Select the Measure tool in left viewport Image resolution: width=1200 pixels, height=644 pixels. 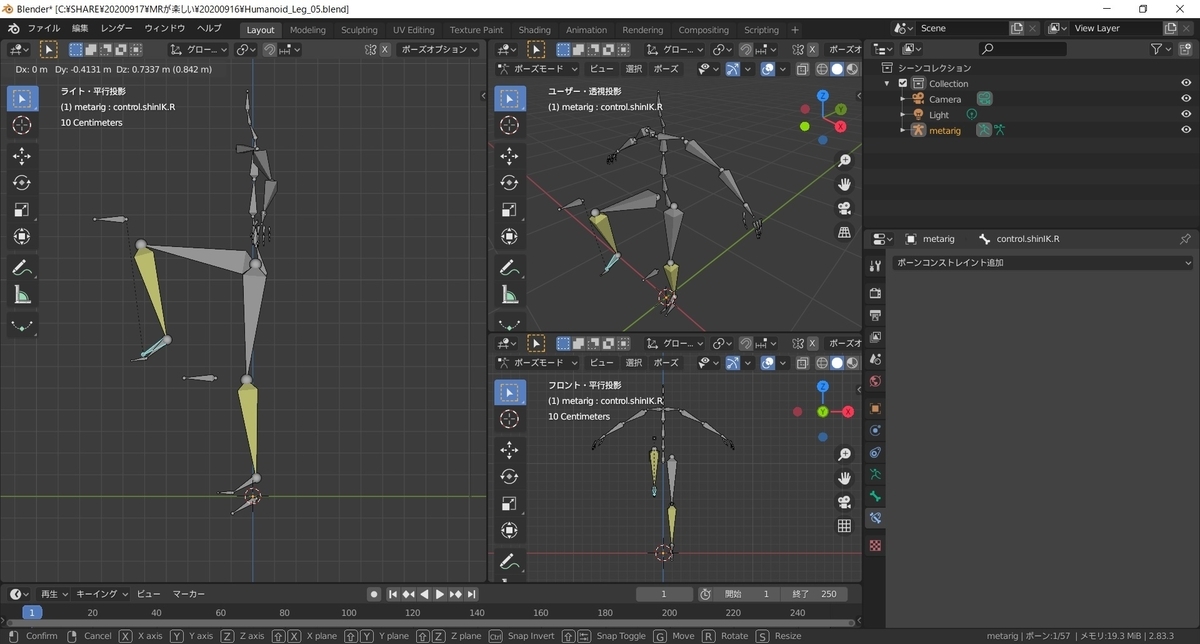coord(22,294)
